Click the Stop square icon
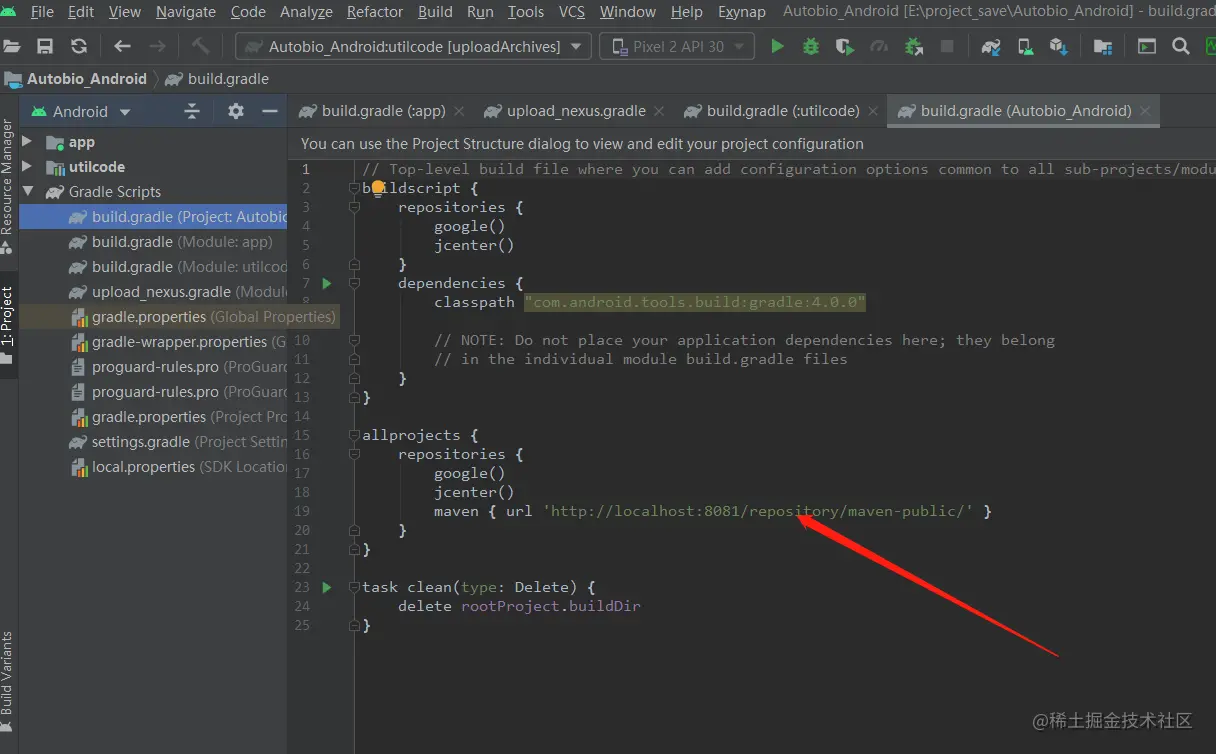 [947, 46]
